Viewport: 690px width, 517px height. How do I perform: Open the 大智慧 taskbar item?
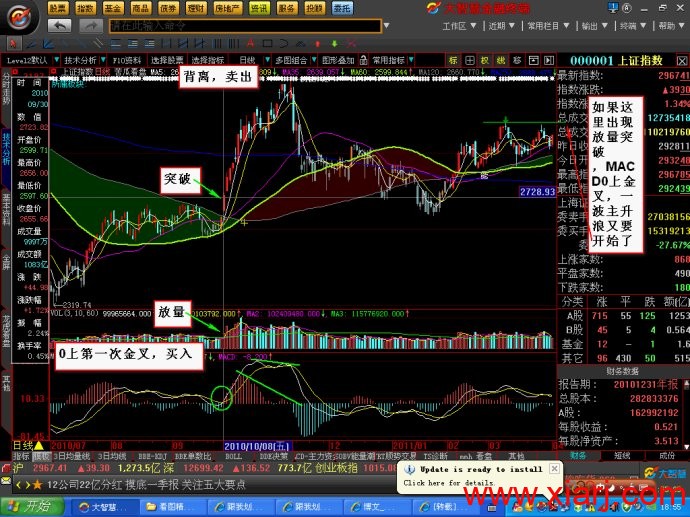(104, 507)
